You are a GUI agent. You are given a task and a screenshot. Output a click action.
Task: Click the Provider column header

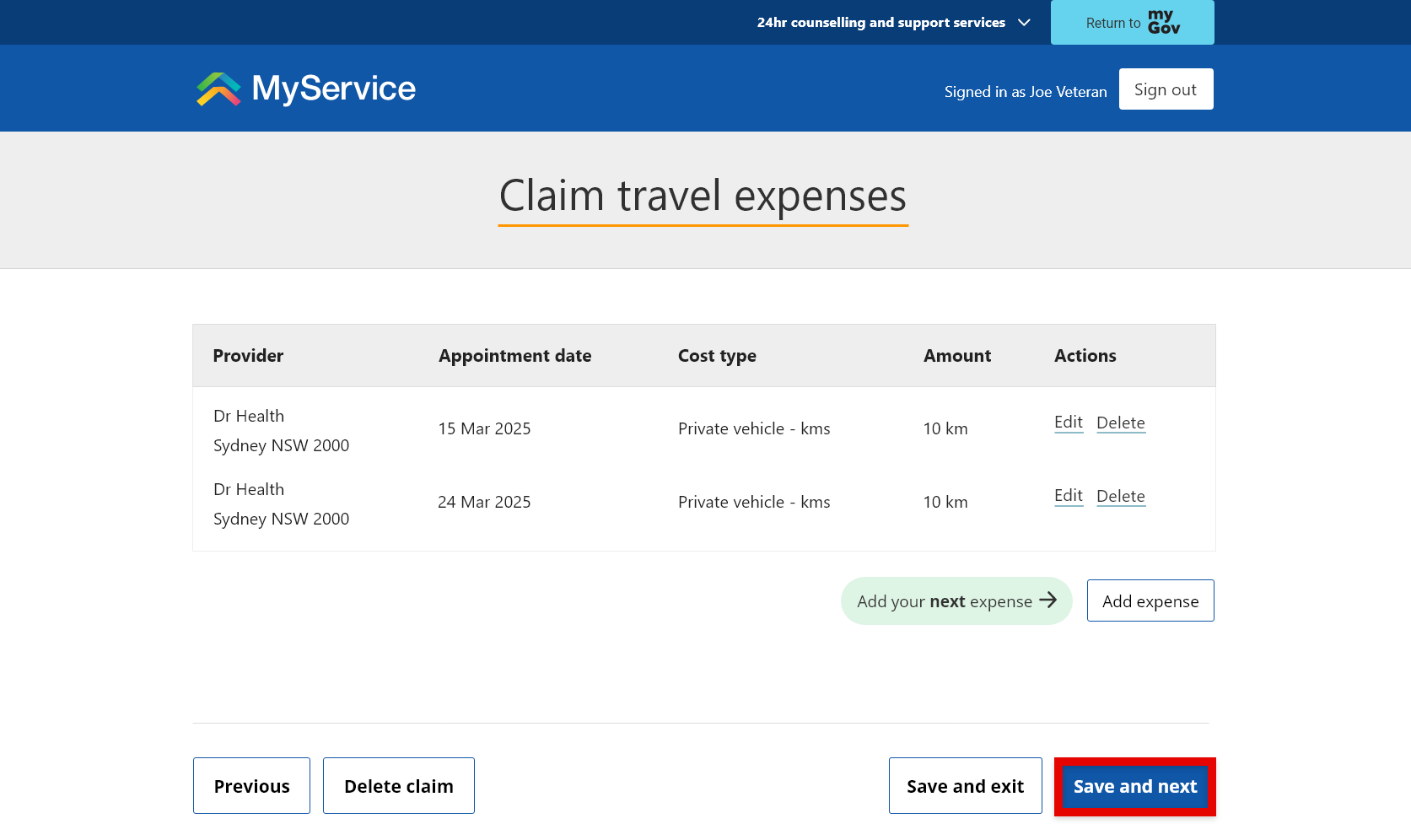[248, 355]
